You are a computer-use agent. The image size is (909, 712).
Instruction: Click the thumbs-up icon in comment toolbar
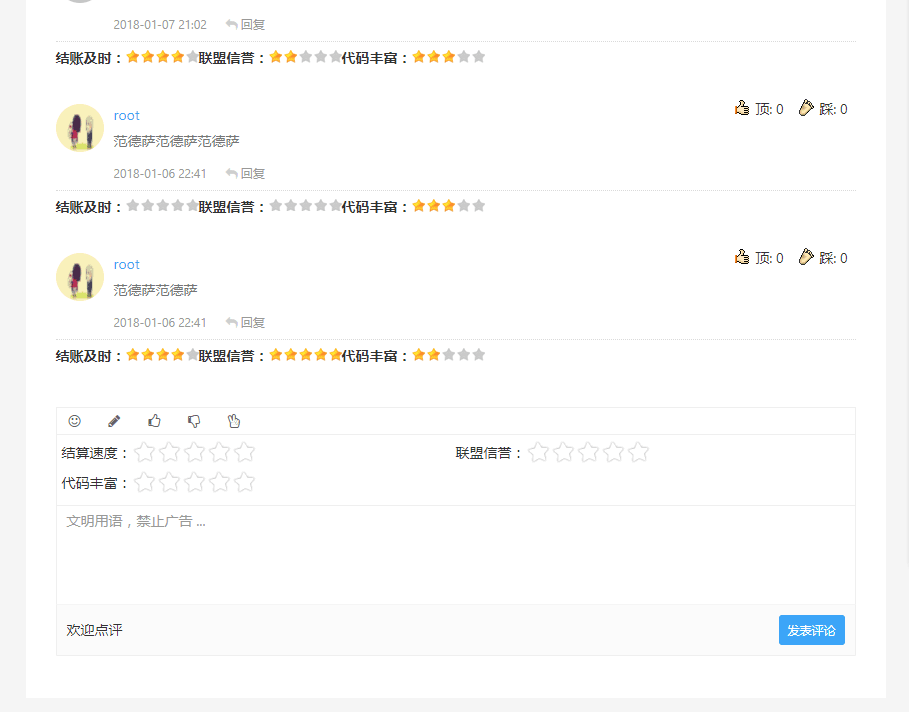(154, 421)
